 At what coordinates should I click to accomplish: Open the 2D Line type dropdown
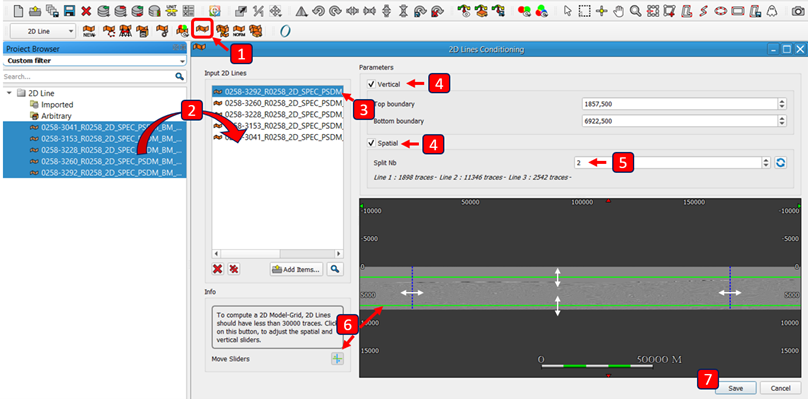(x=42, y=31)
